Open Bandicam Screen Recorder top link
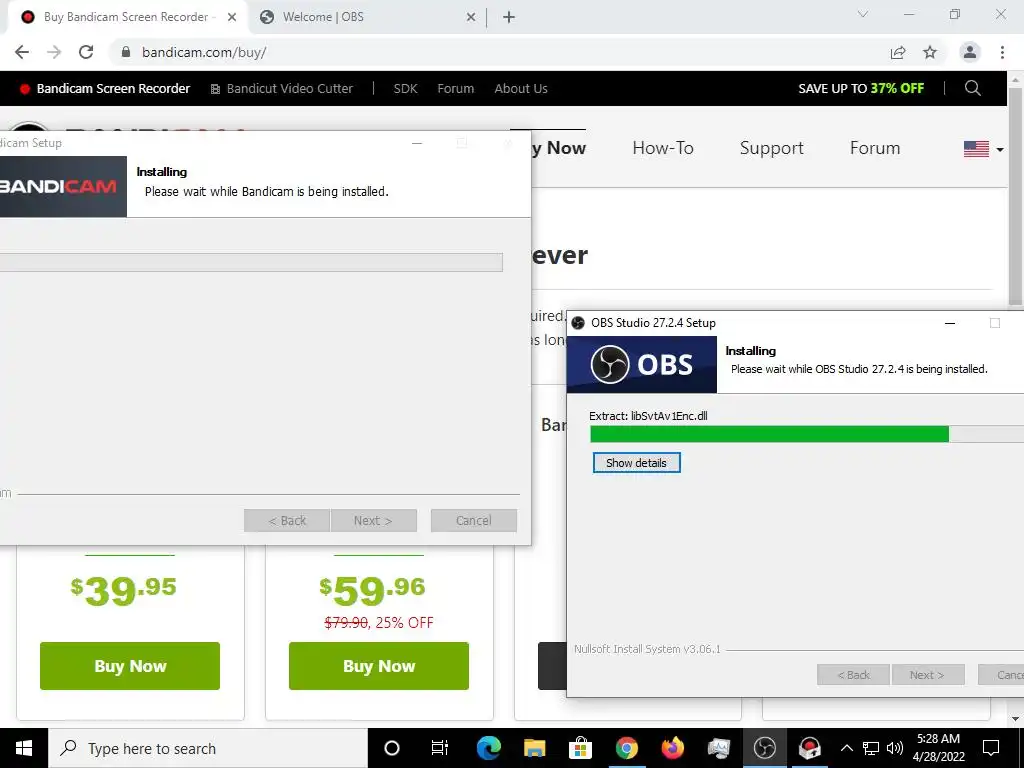 (x=104, y=88)
